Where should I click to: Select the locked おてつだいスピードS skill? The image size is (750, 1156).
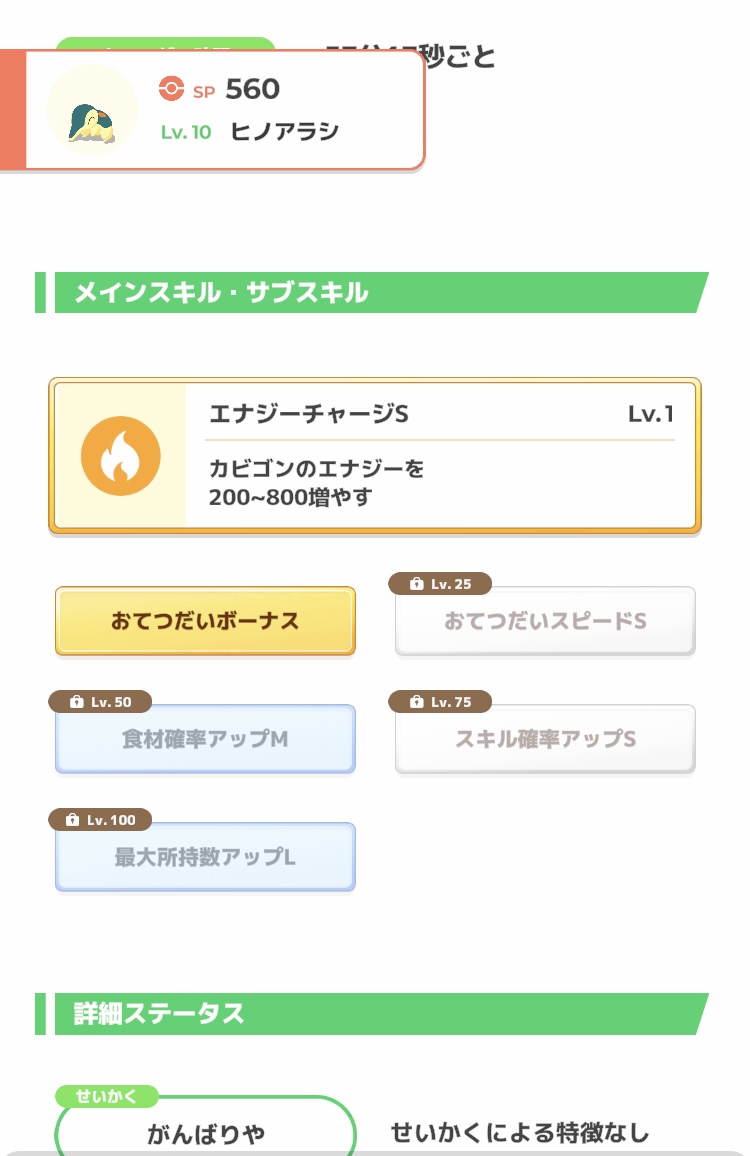pos(545,622)
